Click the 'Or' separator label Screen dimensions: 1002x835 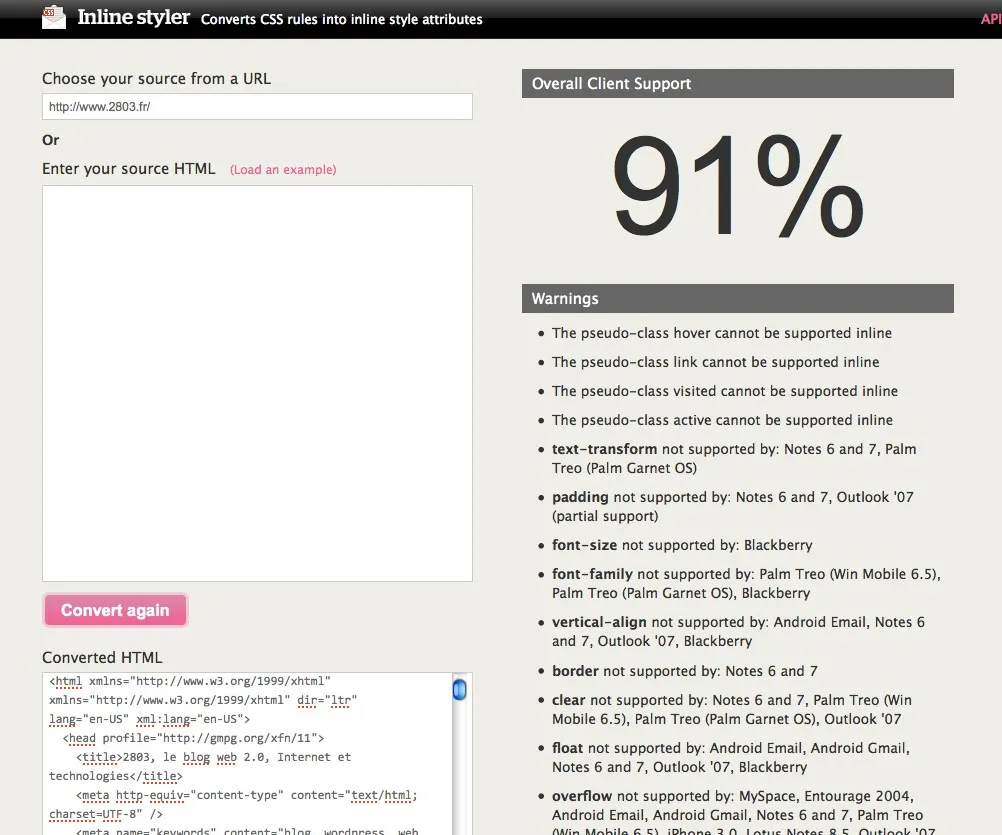50,140
